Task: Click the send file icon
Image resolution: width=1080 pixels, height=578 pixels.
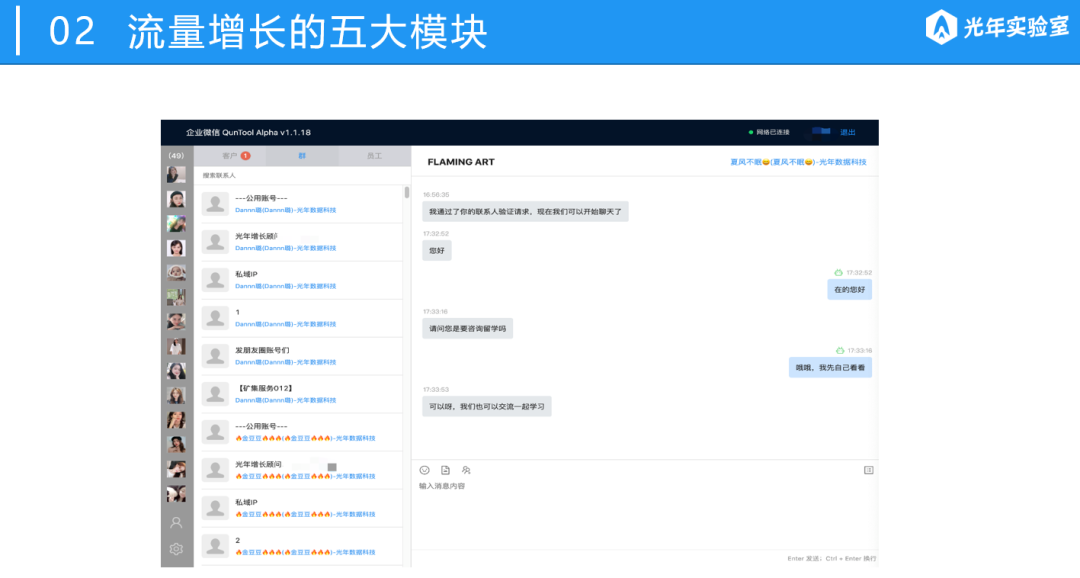Action: (x=445, y=470)
